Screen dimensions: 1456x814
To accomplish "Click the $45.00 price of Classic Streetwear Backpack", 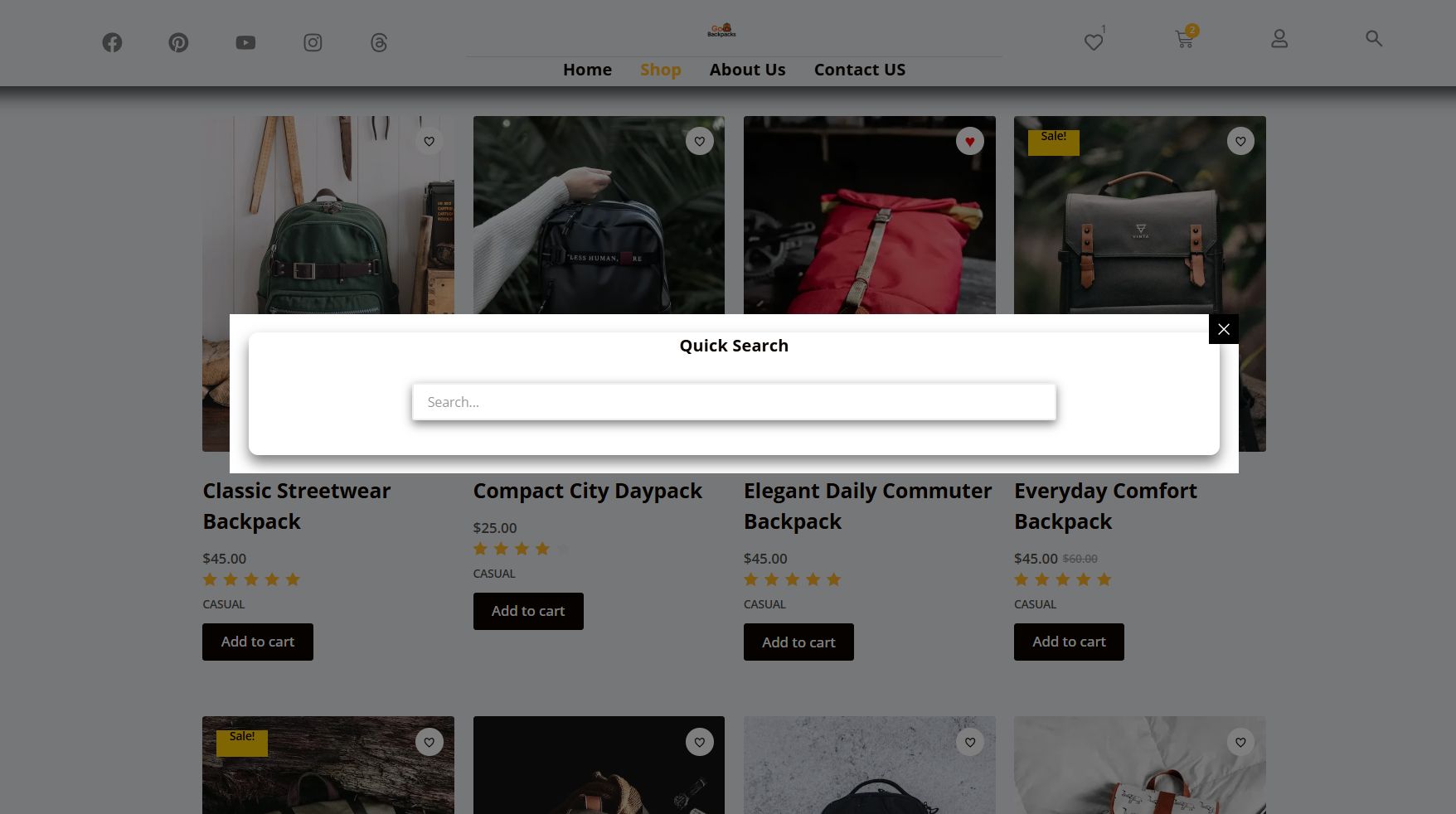I will 225,559.
